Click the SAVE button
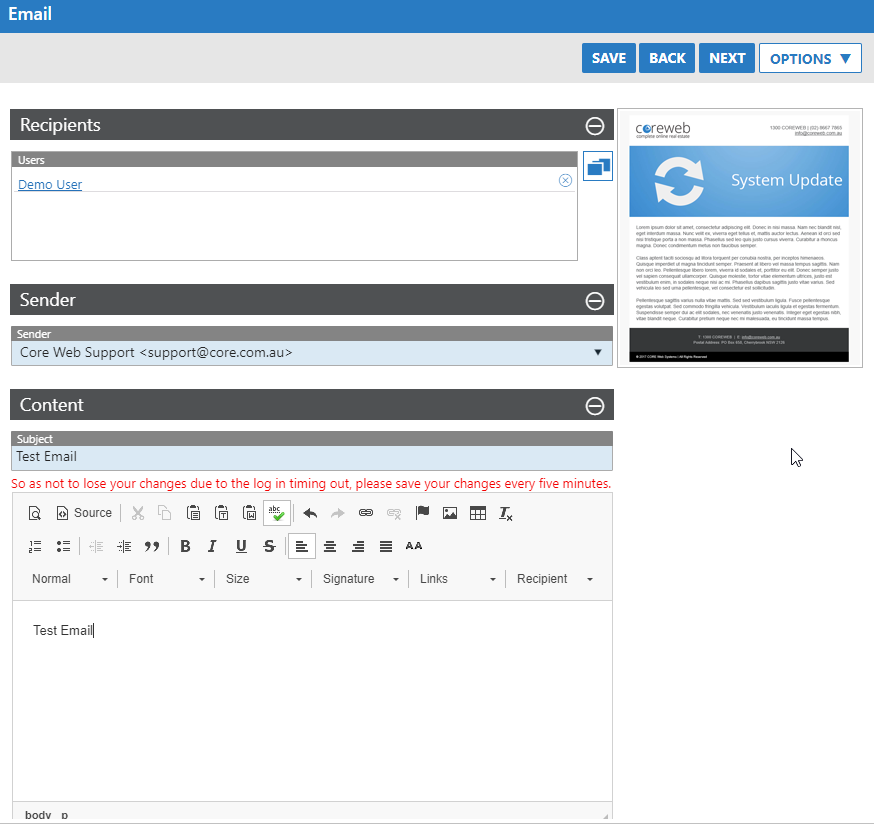Viewport: 874px width, 828px height. click(x=608, y=58)
